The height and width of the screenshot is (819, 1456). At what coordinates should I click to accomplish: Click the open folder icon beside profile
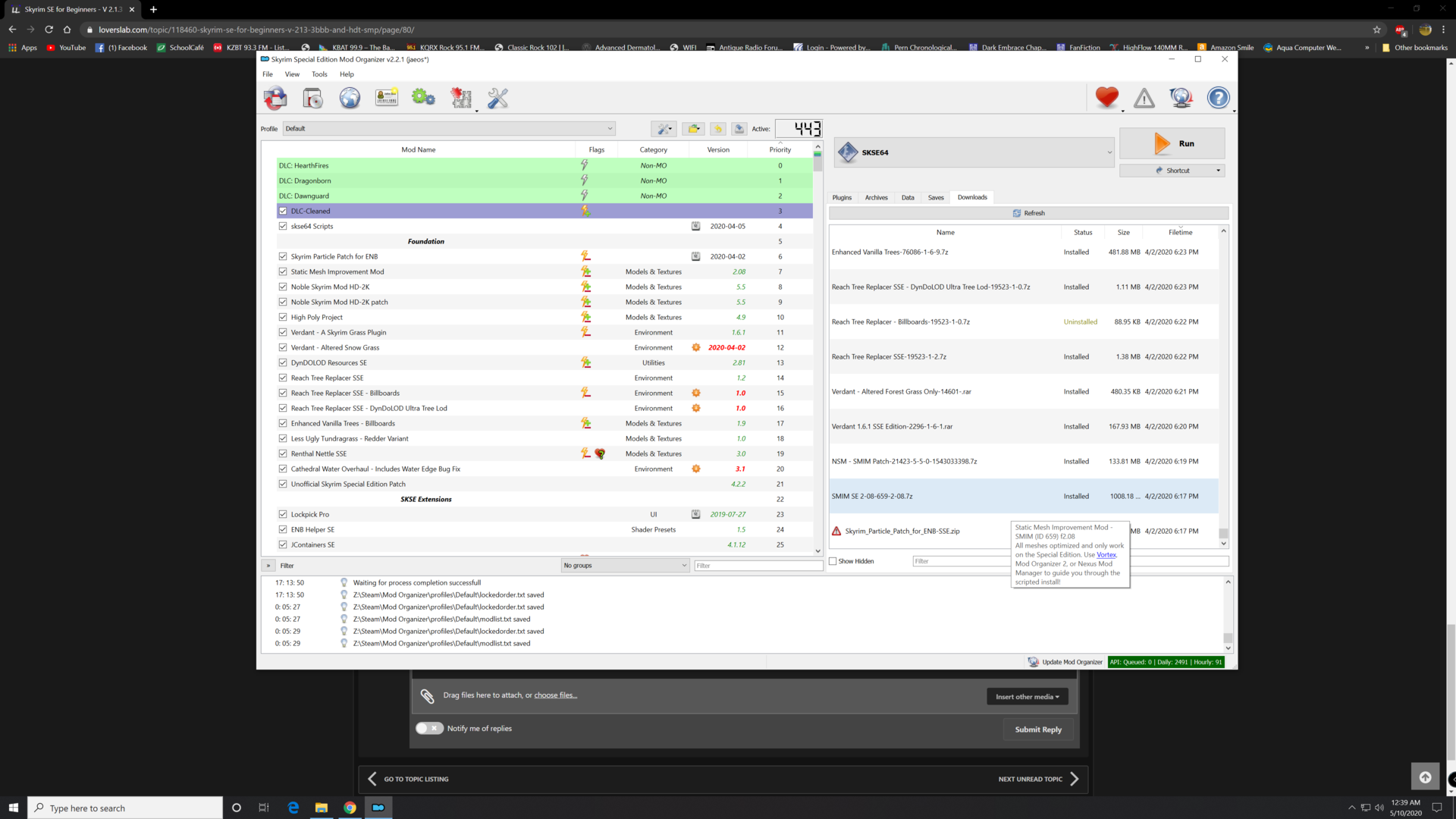tap(693, 129)
